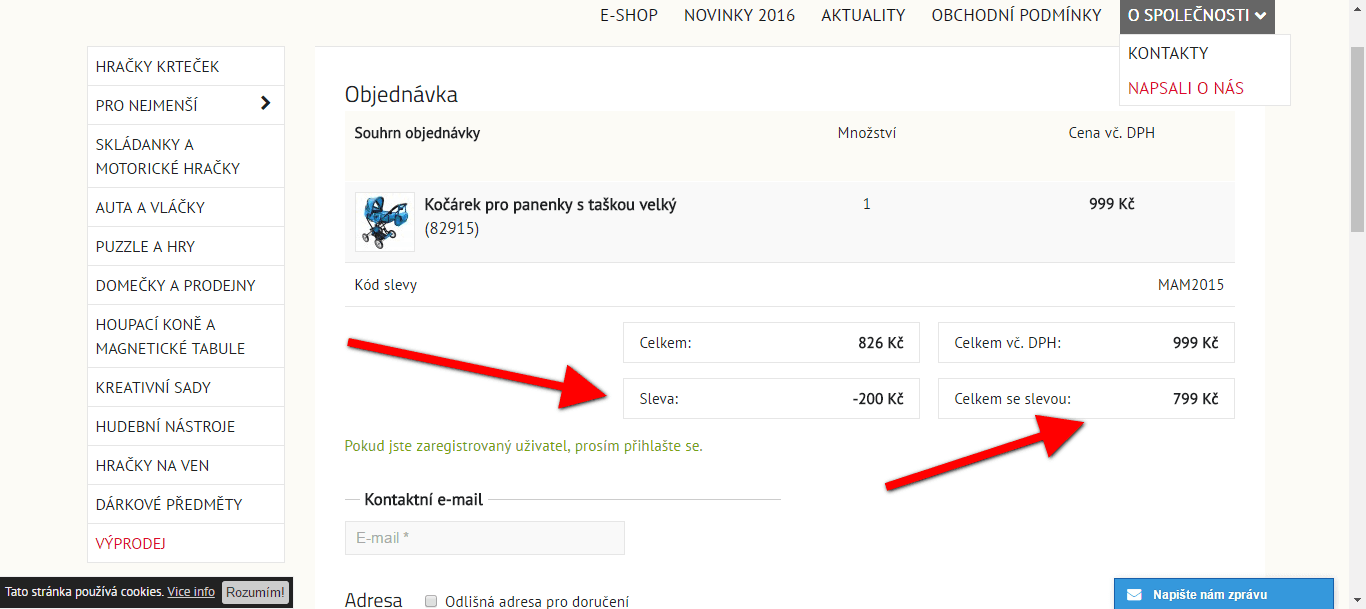The height and width of the screenshot is (609, 1366).
Task: Click Kočárek pro panenky product name link
Action: point(550,205)
